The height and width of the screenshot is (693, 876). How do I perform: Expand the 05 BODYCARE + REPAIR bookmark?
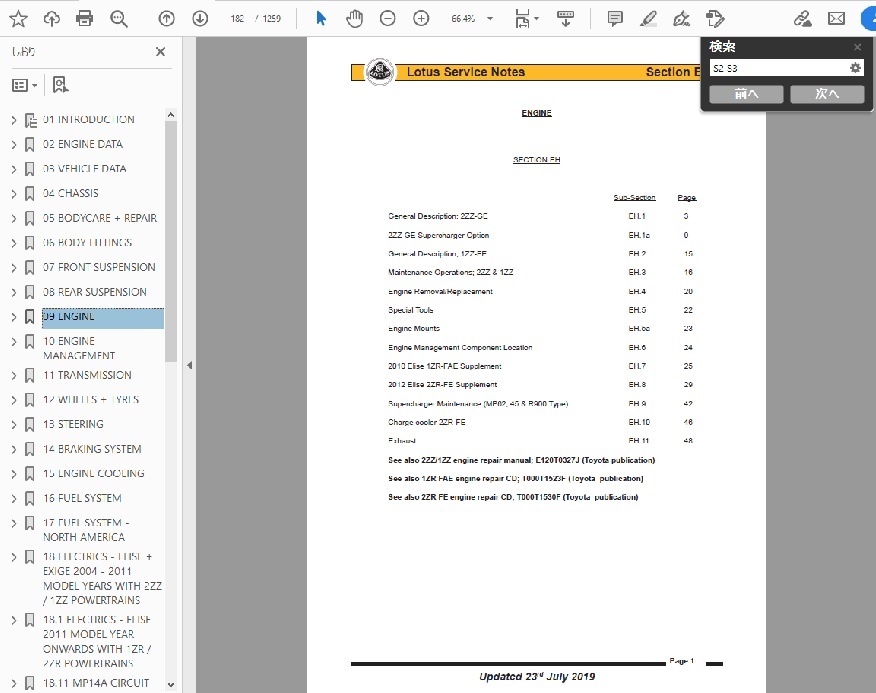(14, 218)
